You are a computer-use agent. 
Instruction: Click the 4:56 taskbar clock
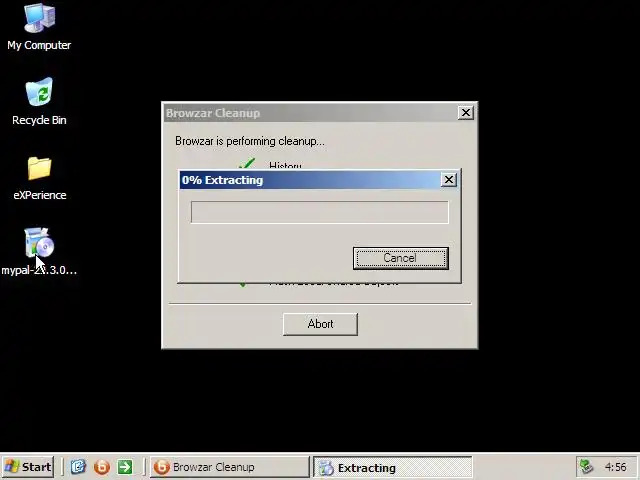tap(616, 467)
